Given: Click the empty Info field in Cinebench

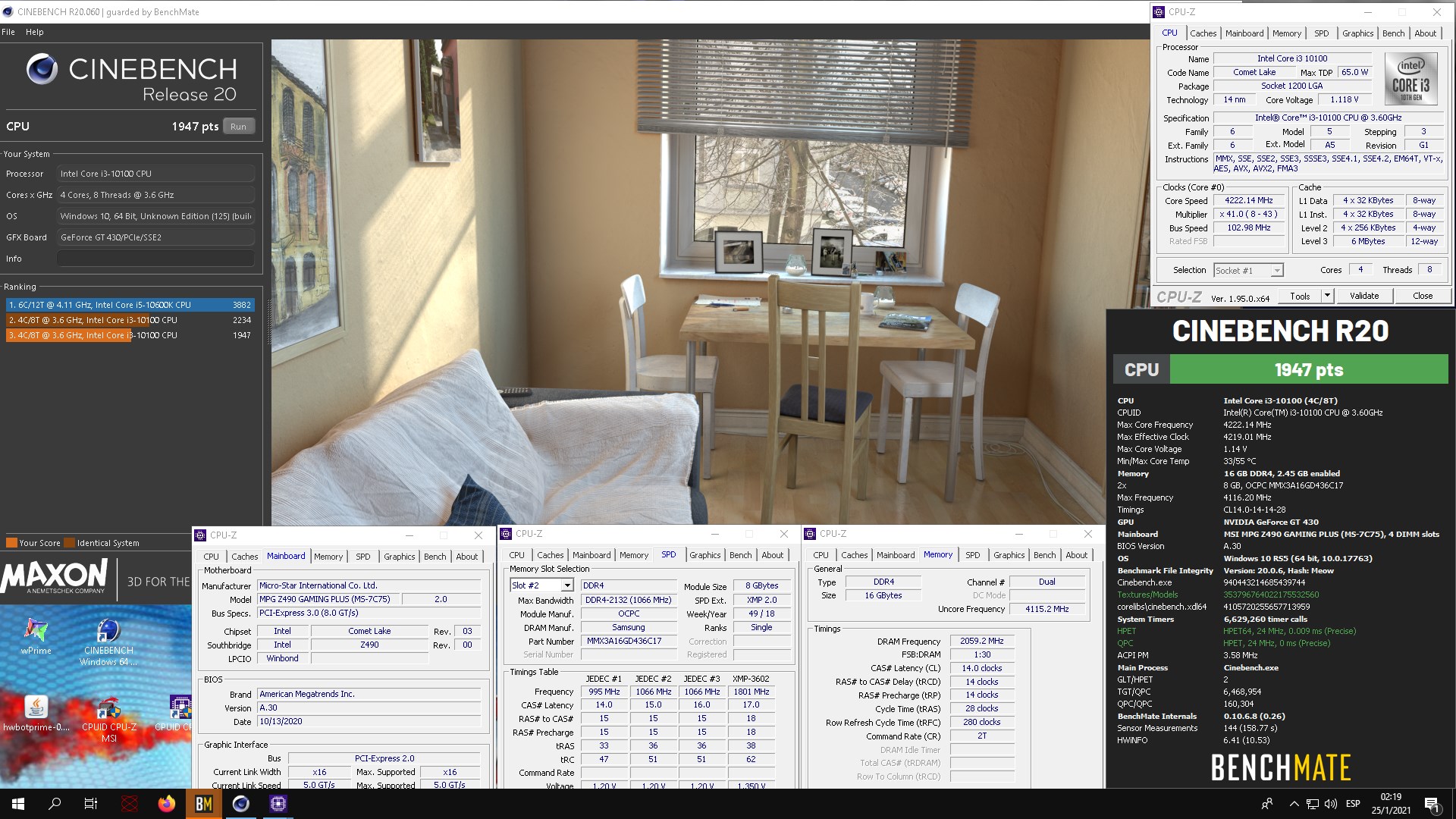Looking at the screenshot, I should (x=155, y=259).
